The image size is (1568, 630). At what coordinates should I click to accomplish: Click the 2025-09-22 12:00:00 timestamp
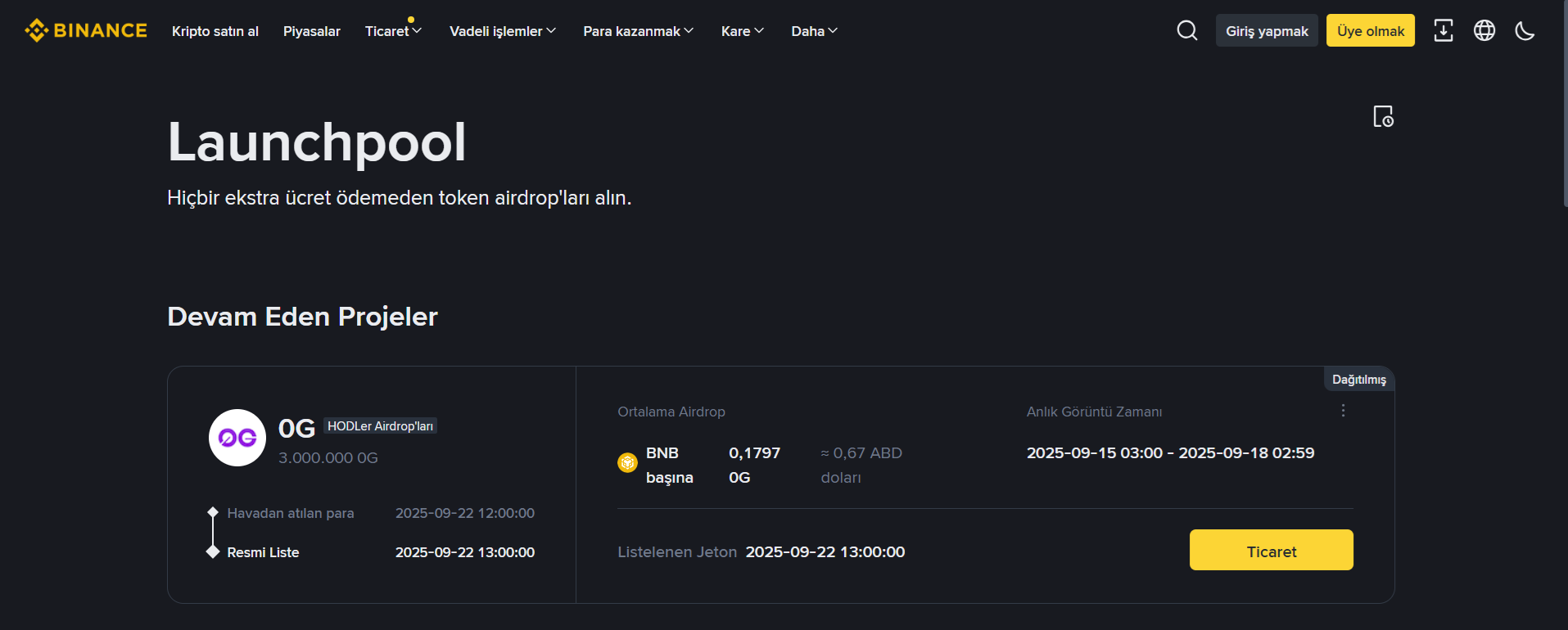pos(465,513)
